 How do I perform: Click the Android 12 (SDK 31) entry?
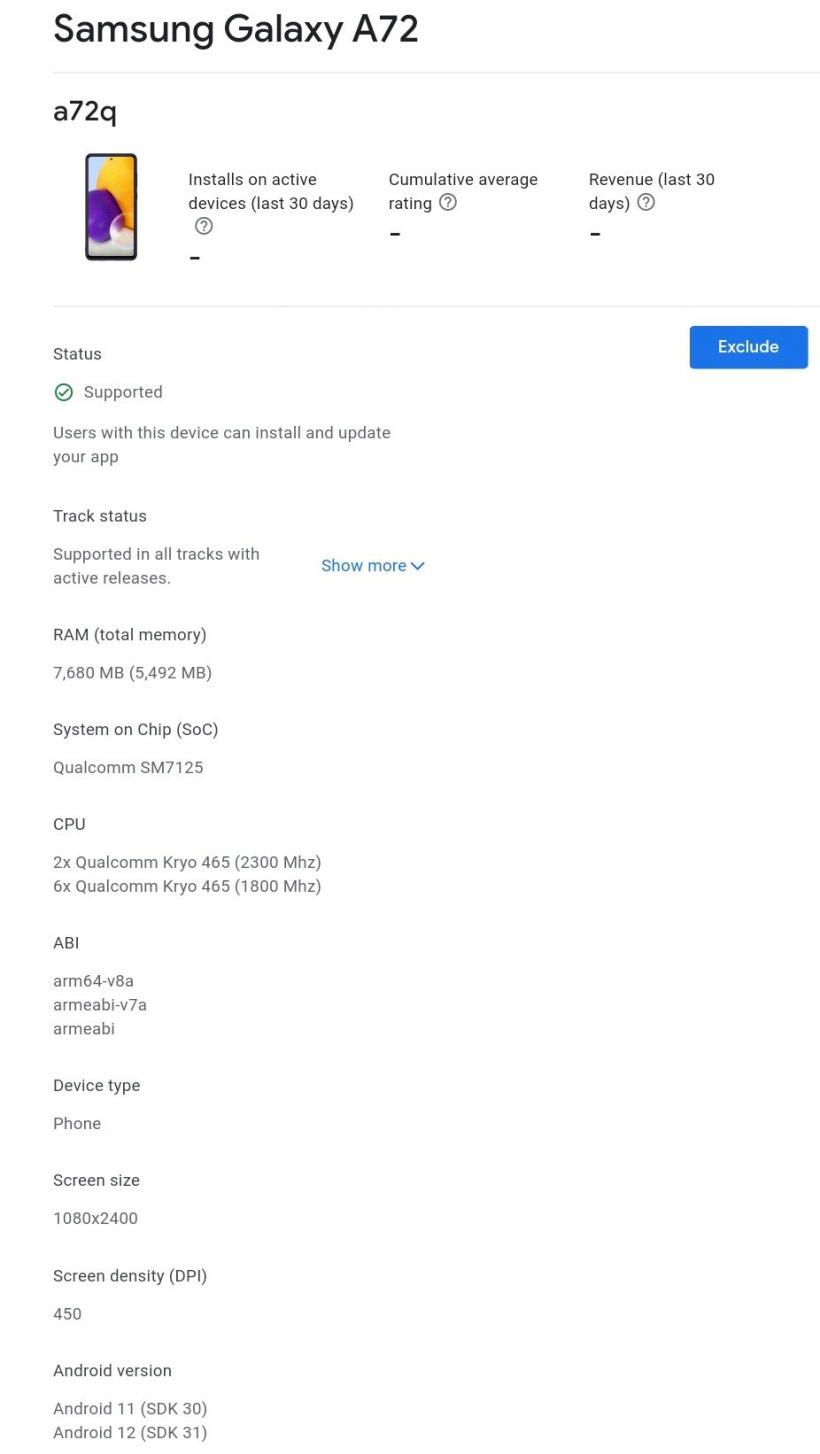(x=130, y=1432)
